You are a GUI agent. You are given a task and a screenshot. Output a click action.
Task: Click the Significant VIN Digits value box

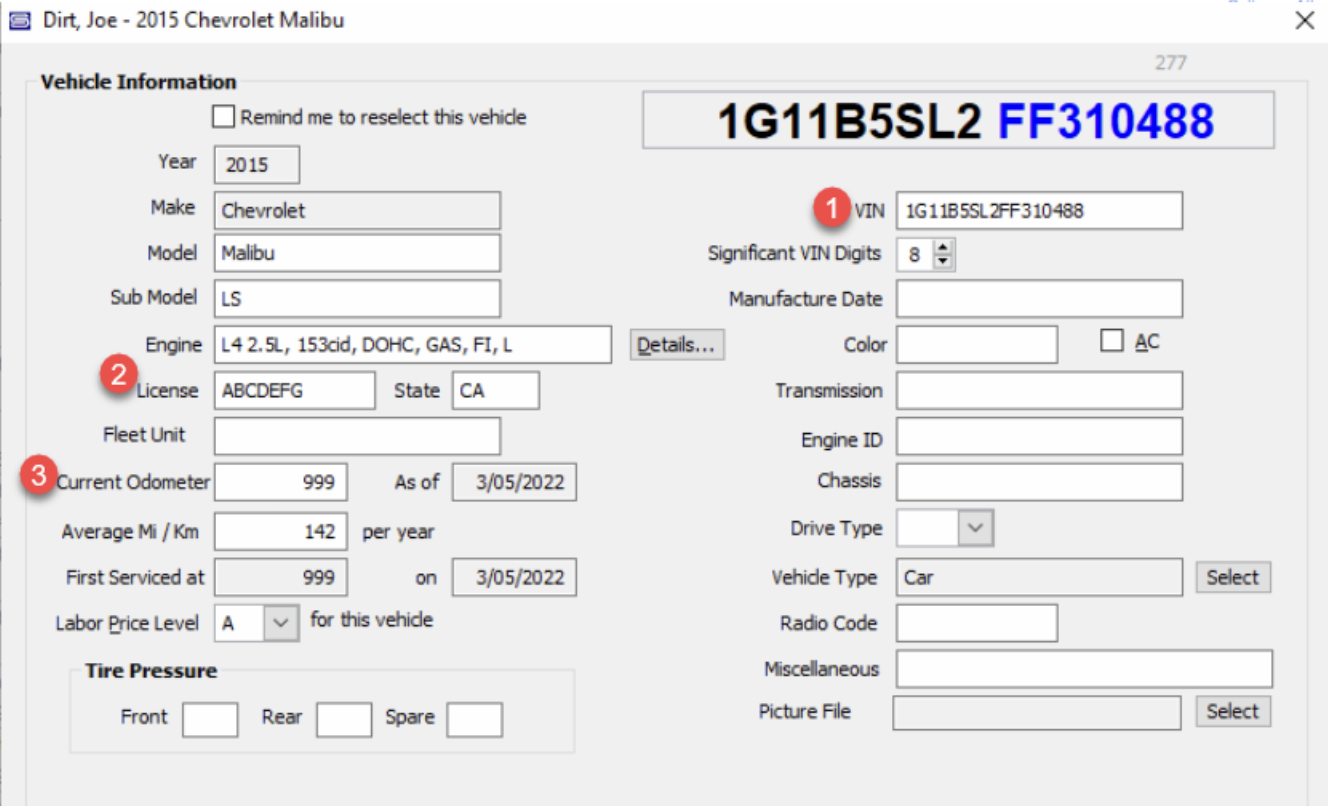[x=915, y=254]
